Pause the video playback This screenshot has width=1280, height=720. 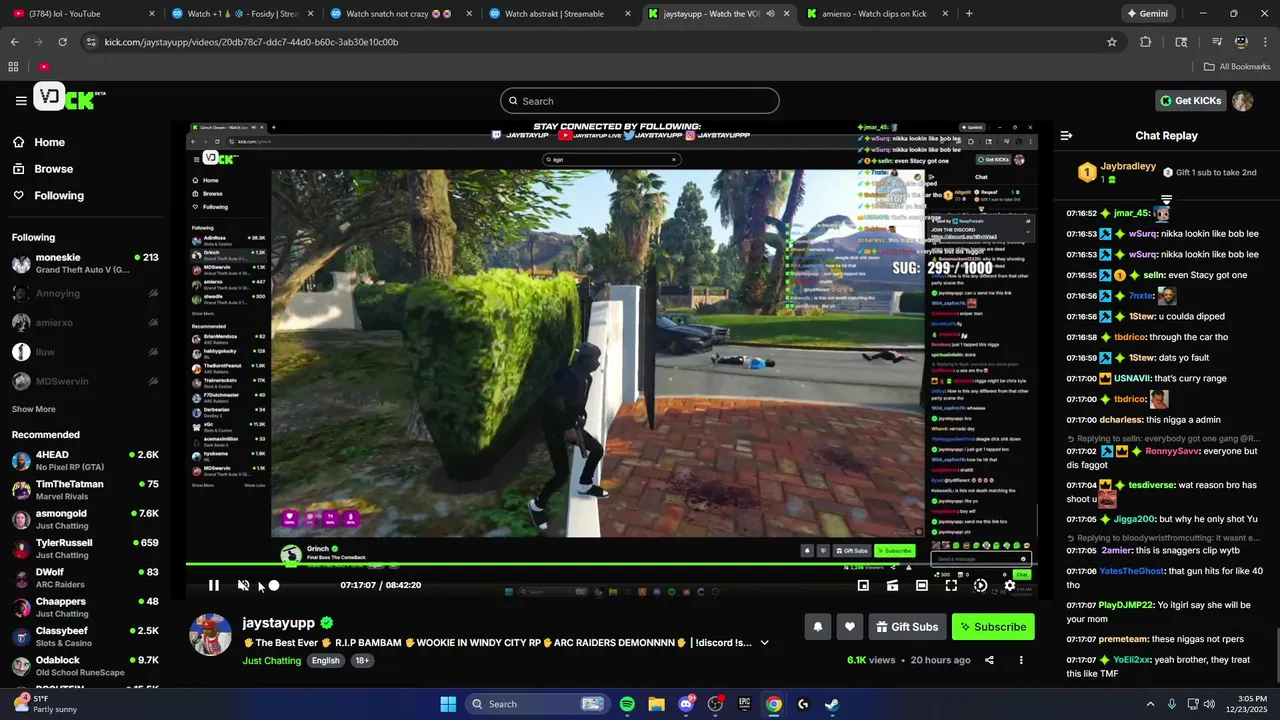(x=213, y=585)
